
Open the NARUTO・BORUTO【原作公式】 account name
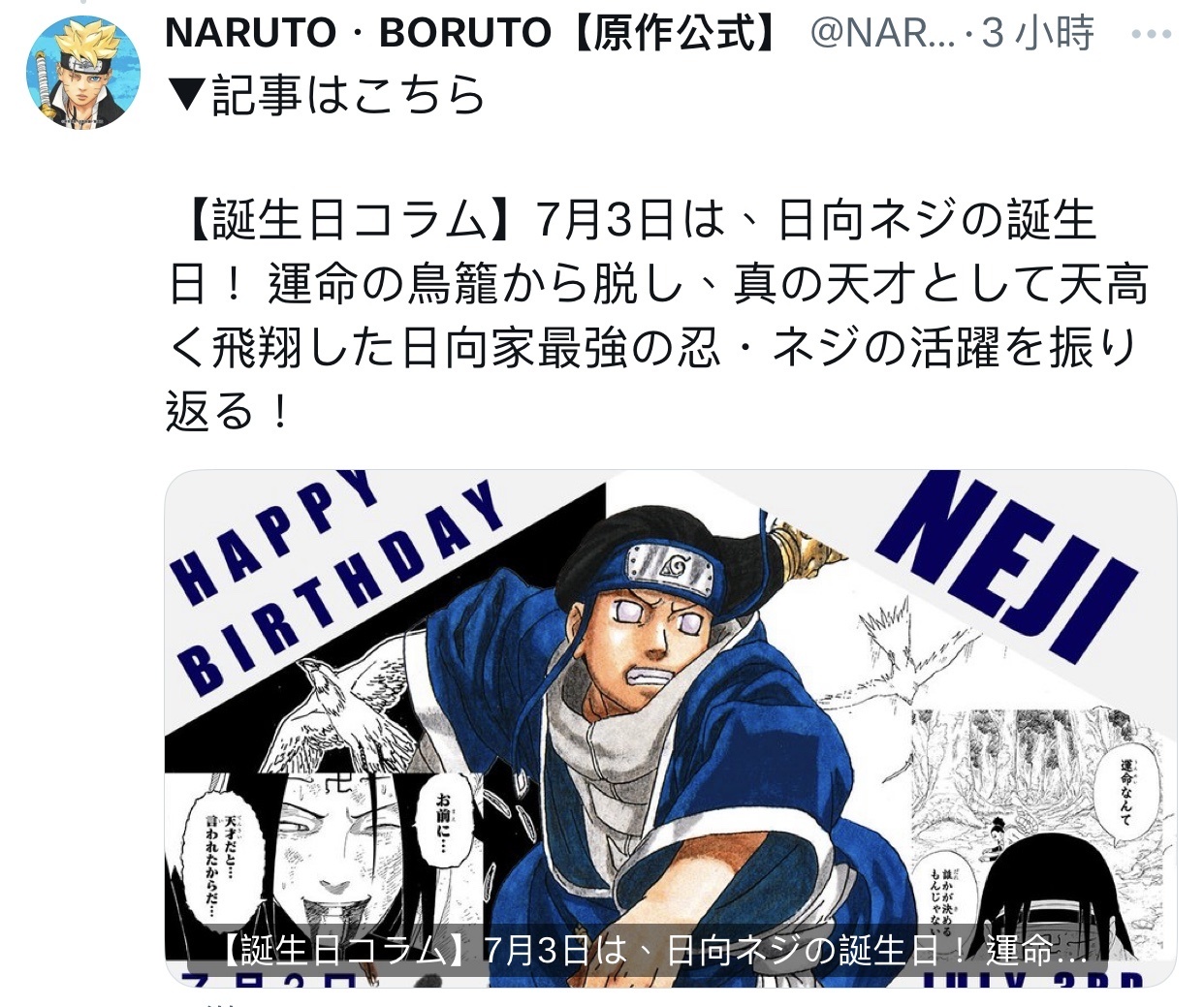pyautogui.click(x=473, y=33)
